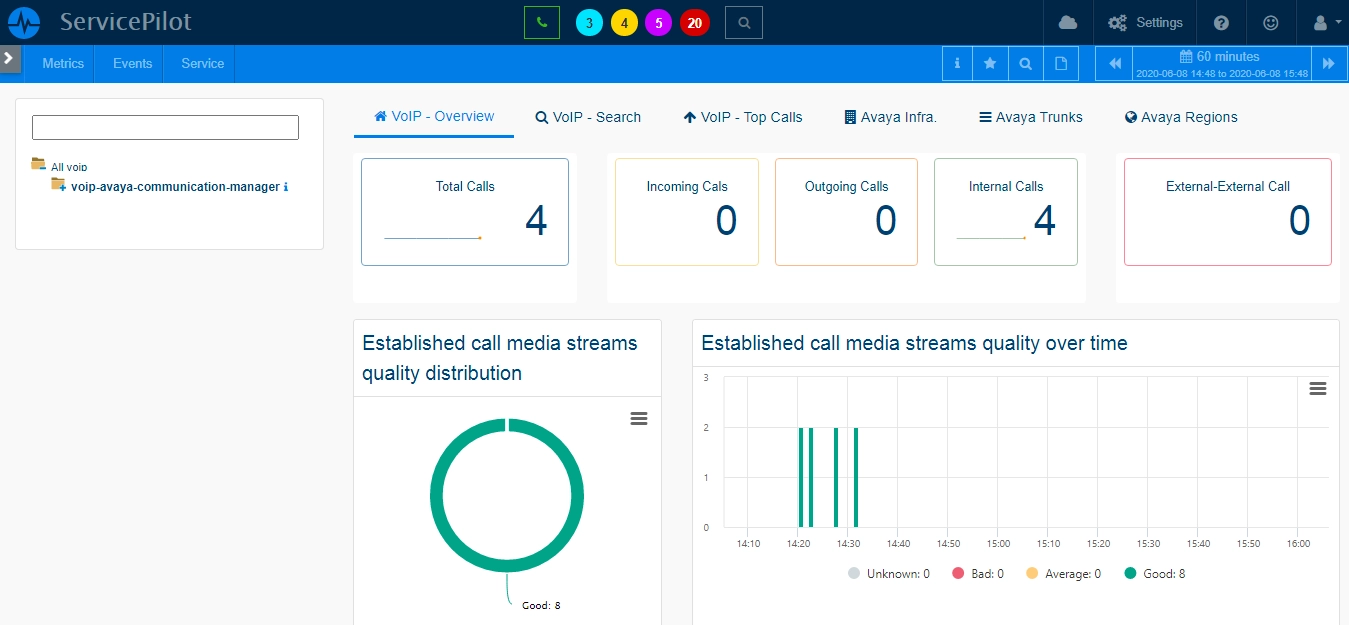Expand the left sidebar chevron
1349x625 pixels.
[x=9, y=58]
